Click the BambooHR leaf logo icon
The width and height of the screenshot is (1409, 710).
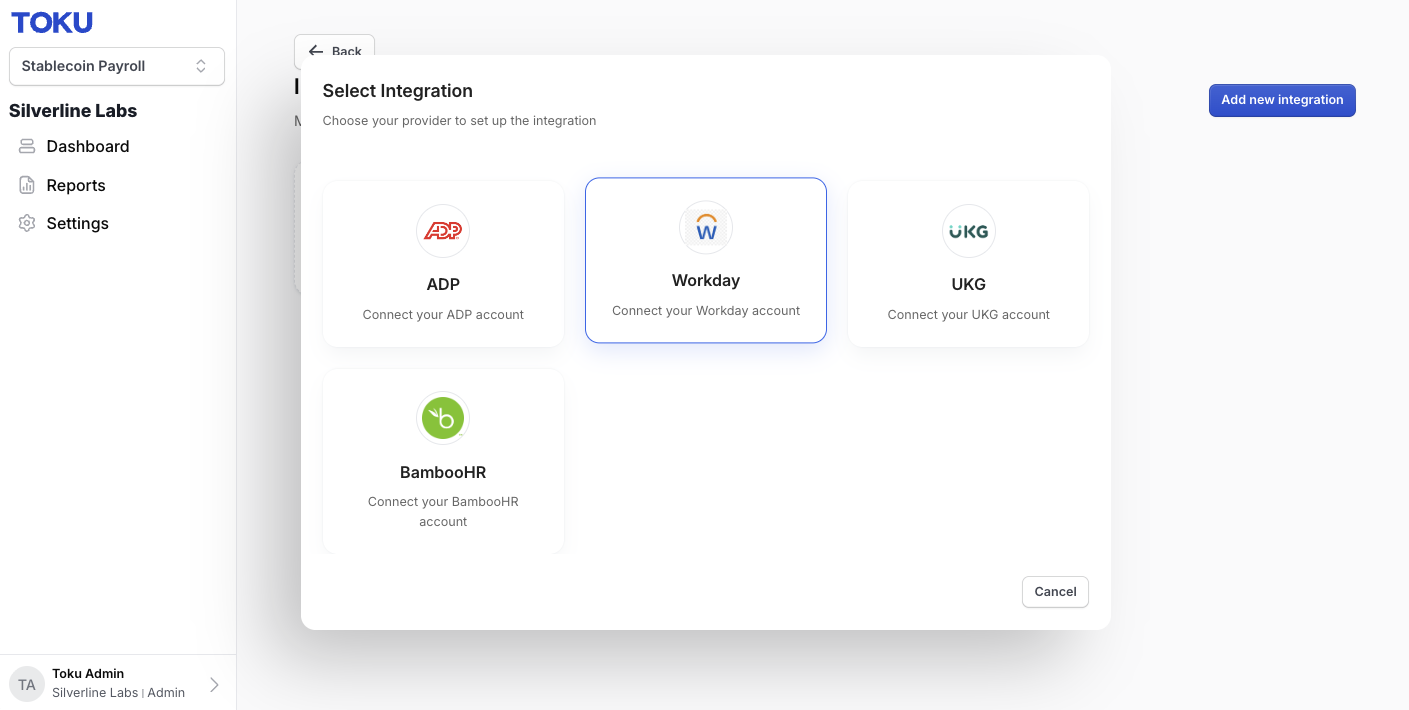pyautogui.click(x=443, y=418)
